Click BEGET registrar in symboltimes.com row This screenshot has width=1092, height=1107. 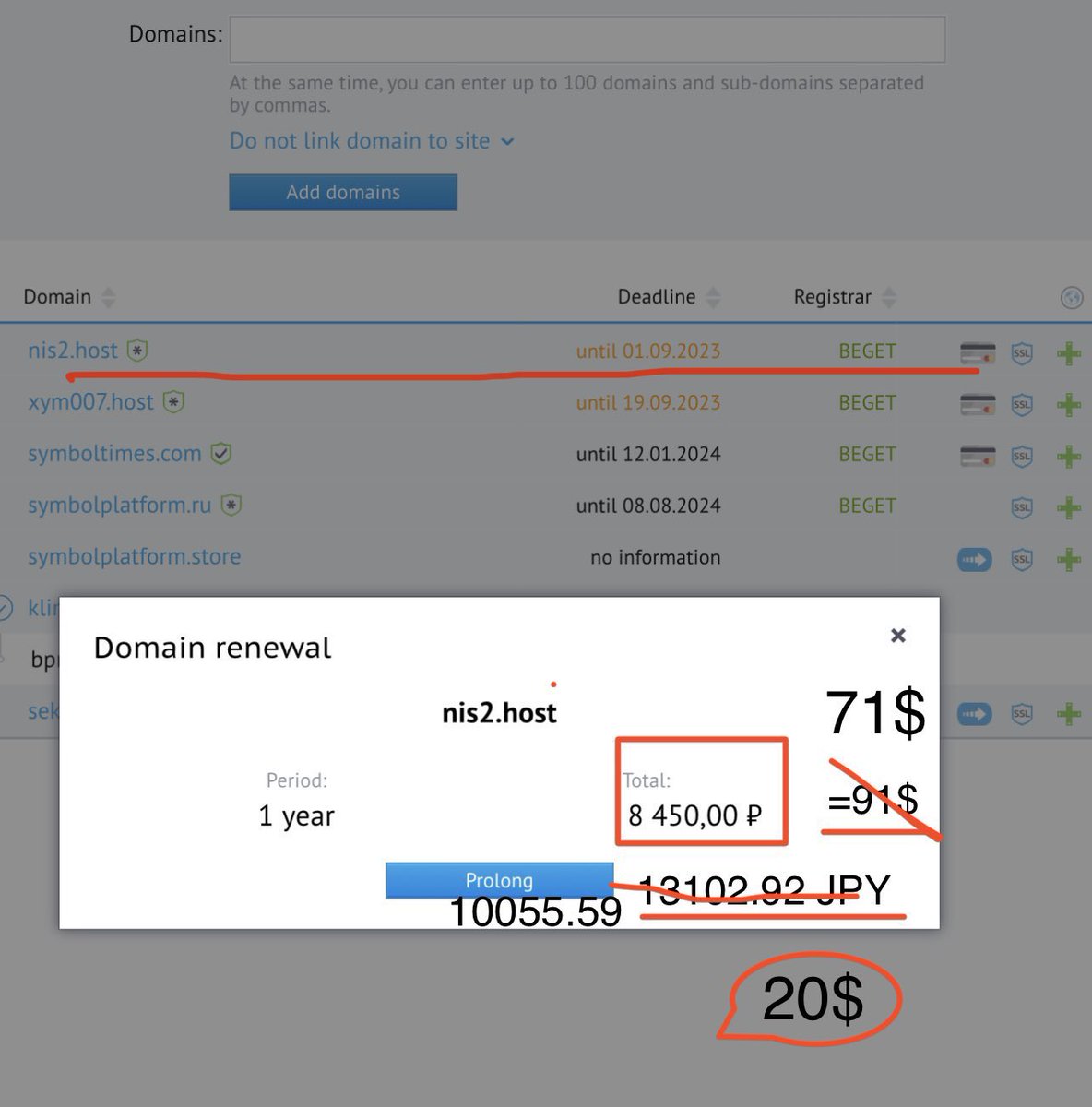click(867, 455)
